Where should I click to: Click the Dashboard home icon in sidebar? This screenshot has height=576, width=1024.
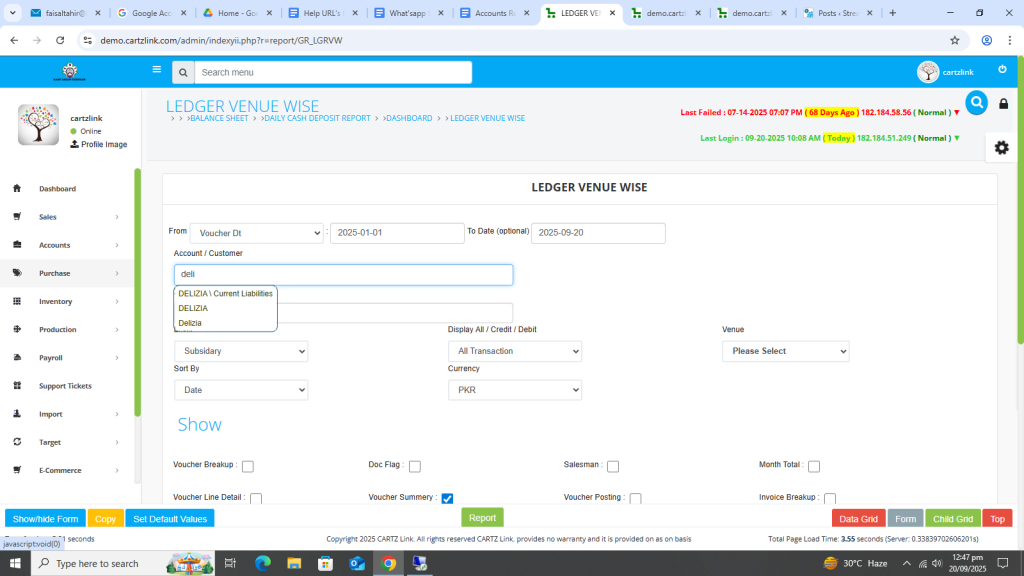coord(17,188)
